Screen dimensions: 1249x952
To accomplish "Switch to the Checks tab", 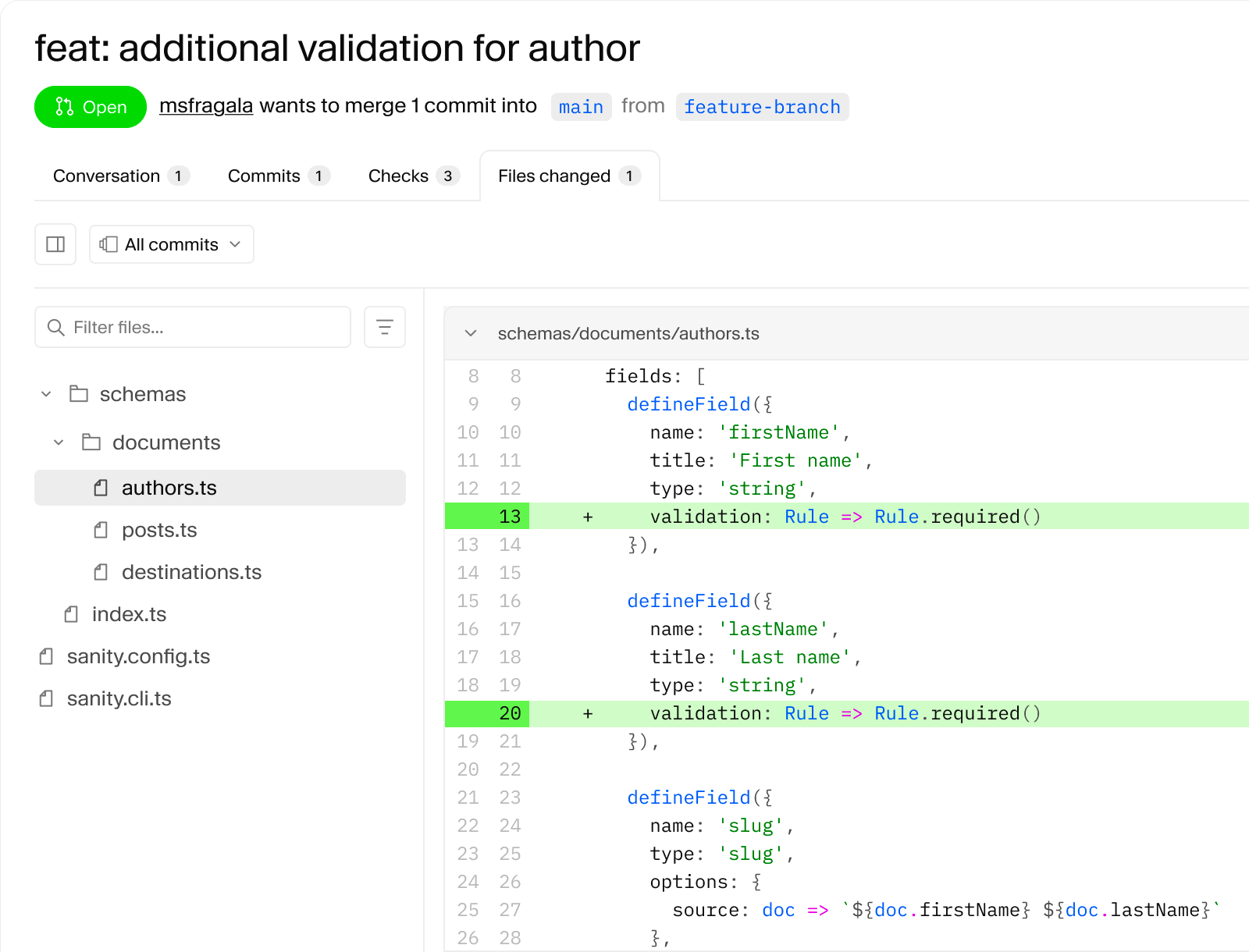I will pos(414,176).
